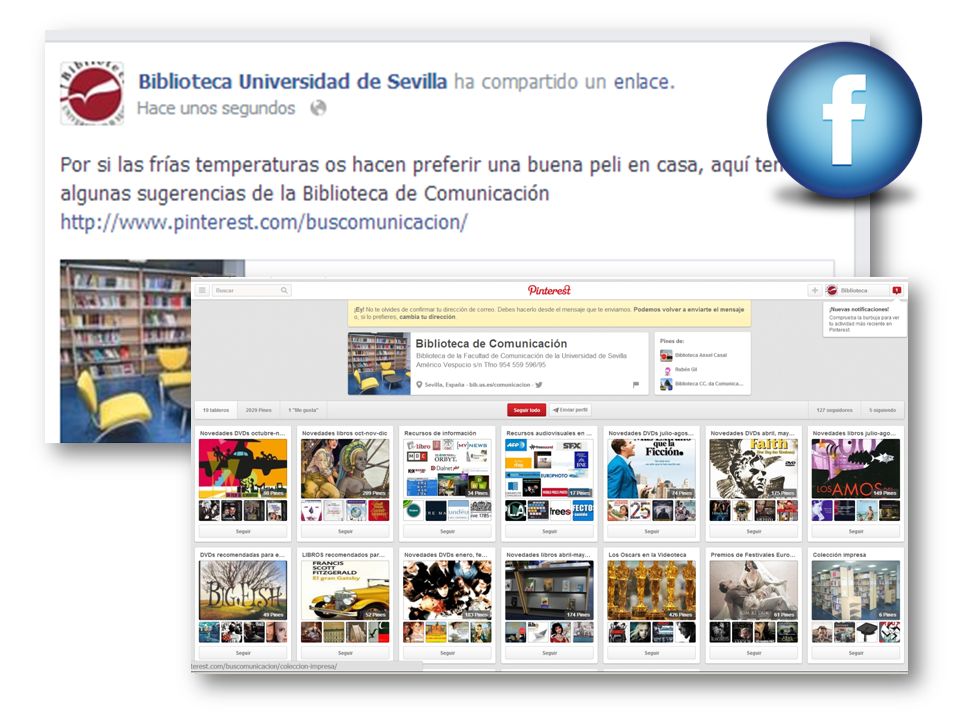960x720 pixels.
Task: Click Seguir under Recursos de información
Action: pyautogui.click(x=448, y=531)
